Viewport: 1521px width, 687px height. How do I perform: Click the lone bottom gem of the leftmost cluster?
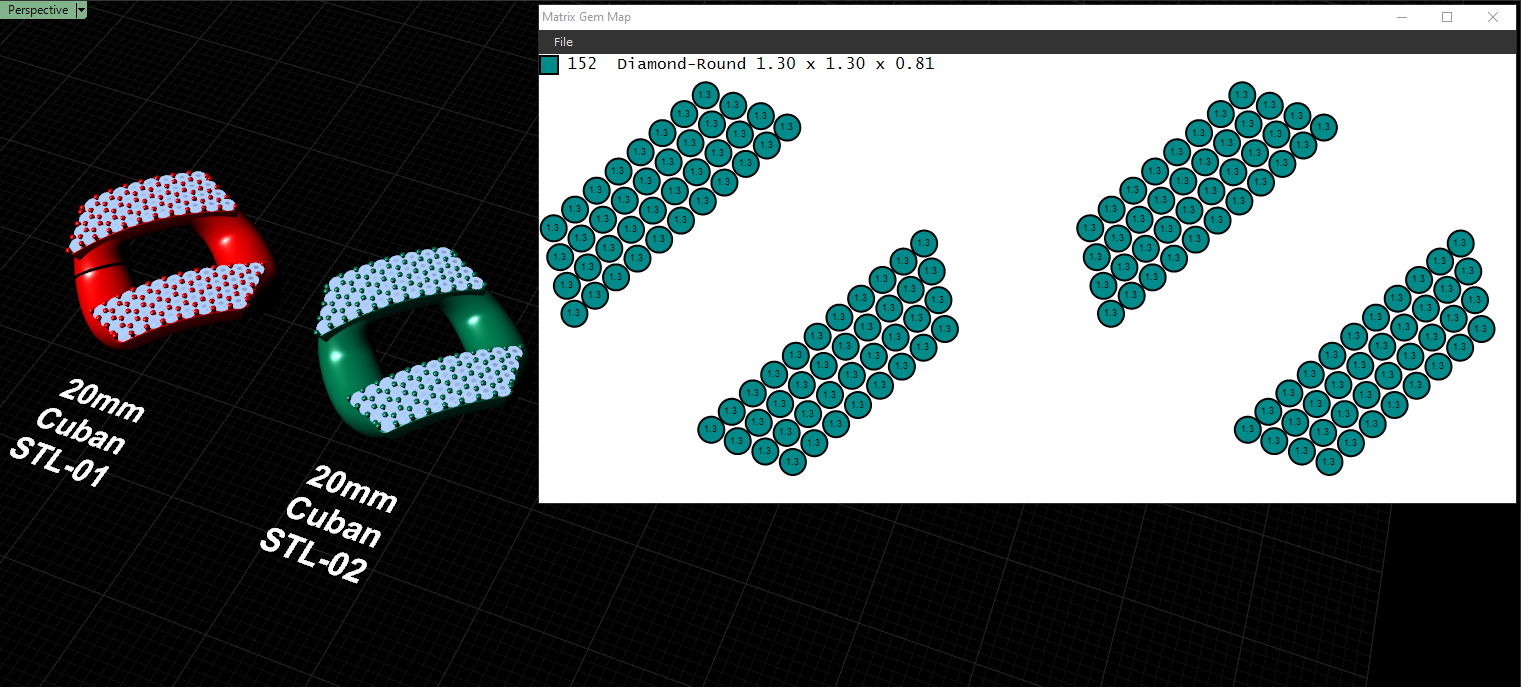tap(574, 313)
